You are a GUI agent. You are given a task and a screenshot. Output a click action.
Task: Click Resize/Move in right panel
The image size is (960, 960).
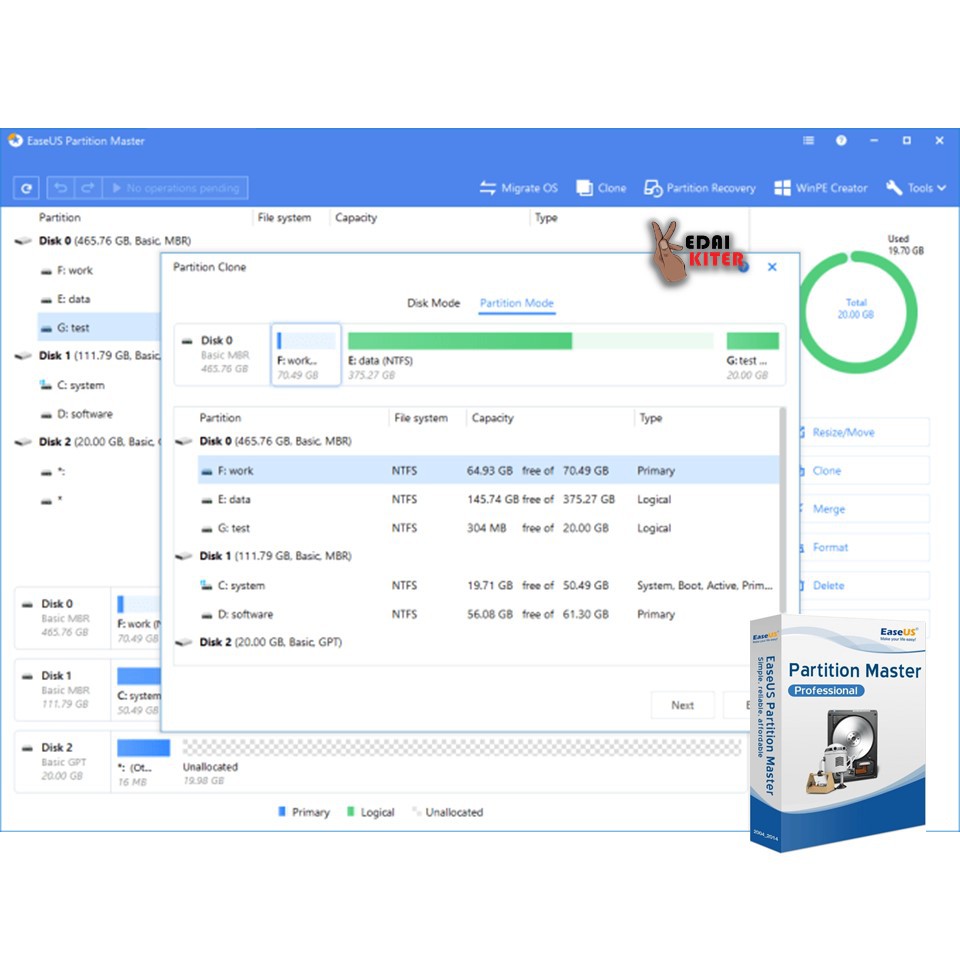point(843,432)
